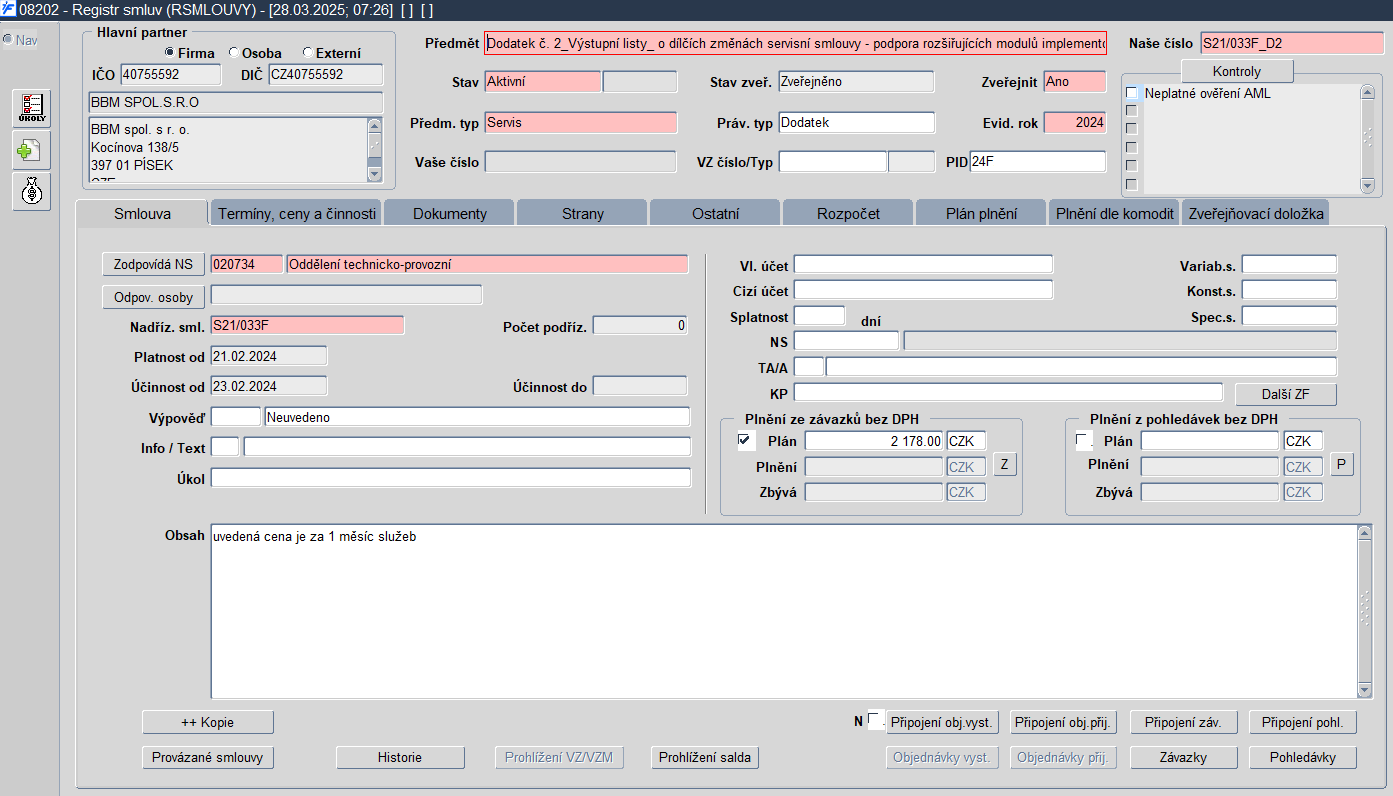Click the Účinnost od date field
The height and width of the screenshot is (796, 1393).
click(x=269, y=386)
